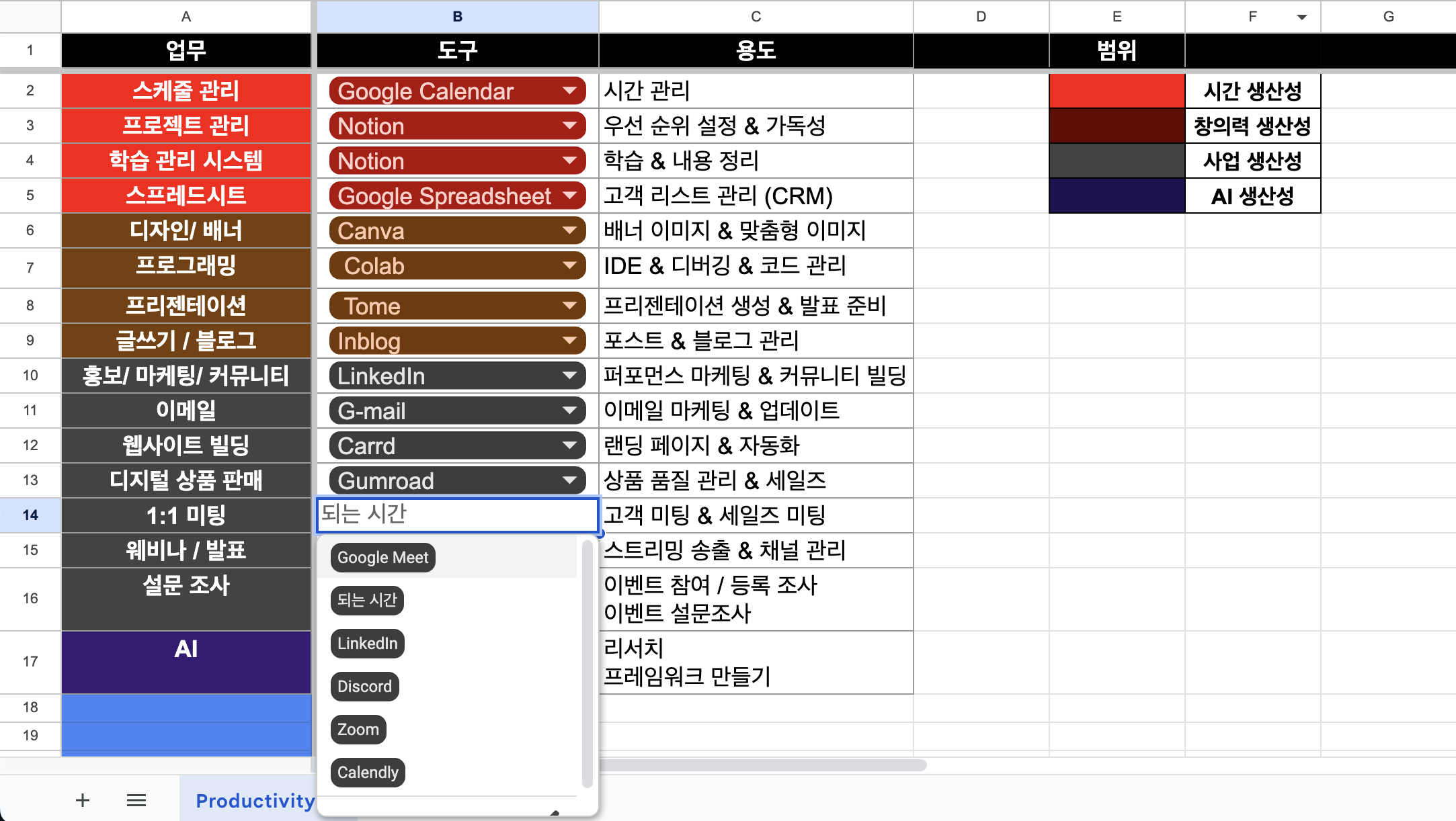
Task: Select row 1 header
Action: (x=30, y=50)
